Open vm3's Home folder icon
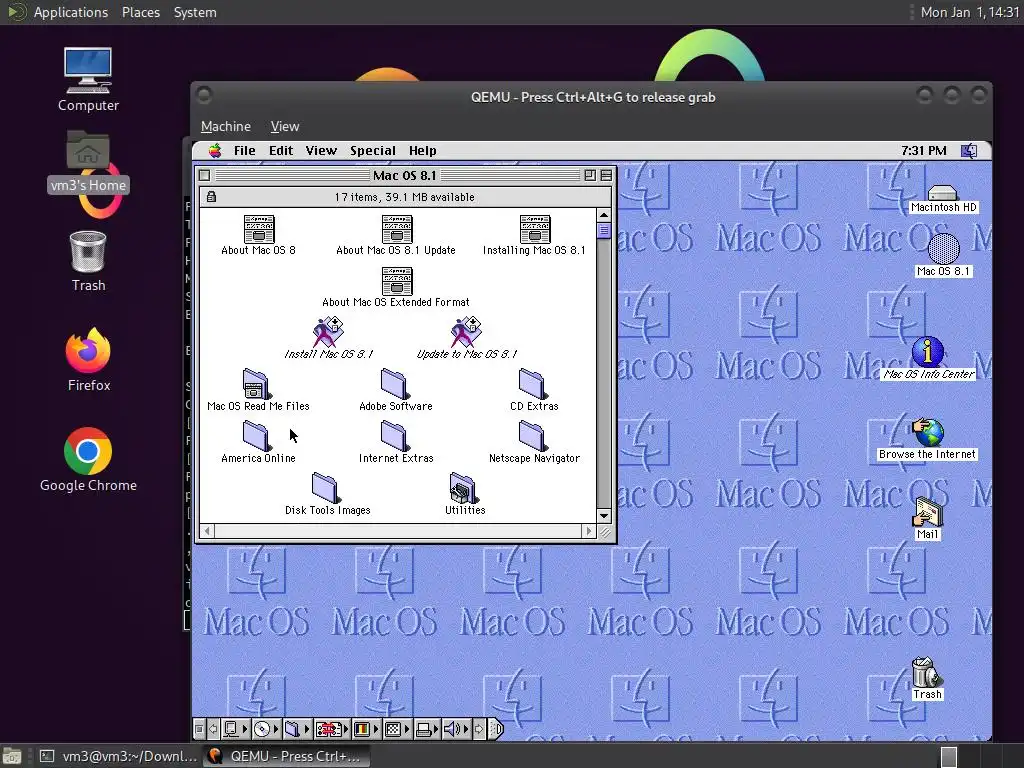This screenshot has width=1024, height=768. 88,161
